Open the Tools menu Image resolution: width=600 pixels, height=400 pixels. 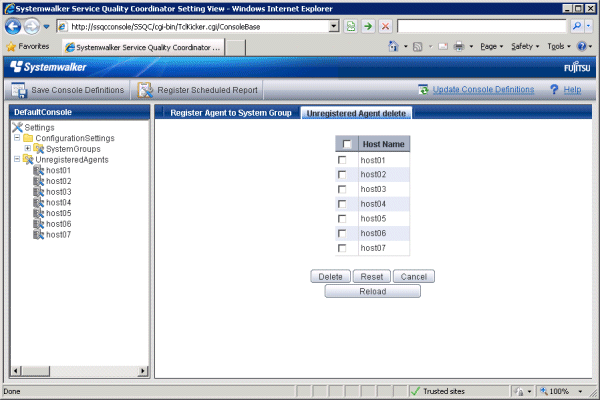(x=559, y=46)
